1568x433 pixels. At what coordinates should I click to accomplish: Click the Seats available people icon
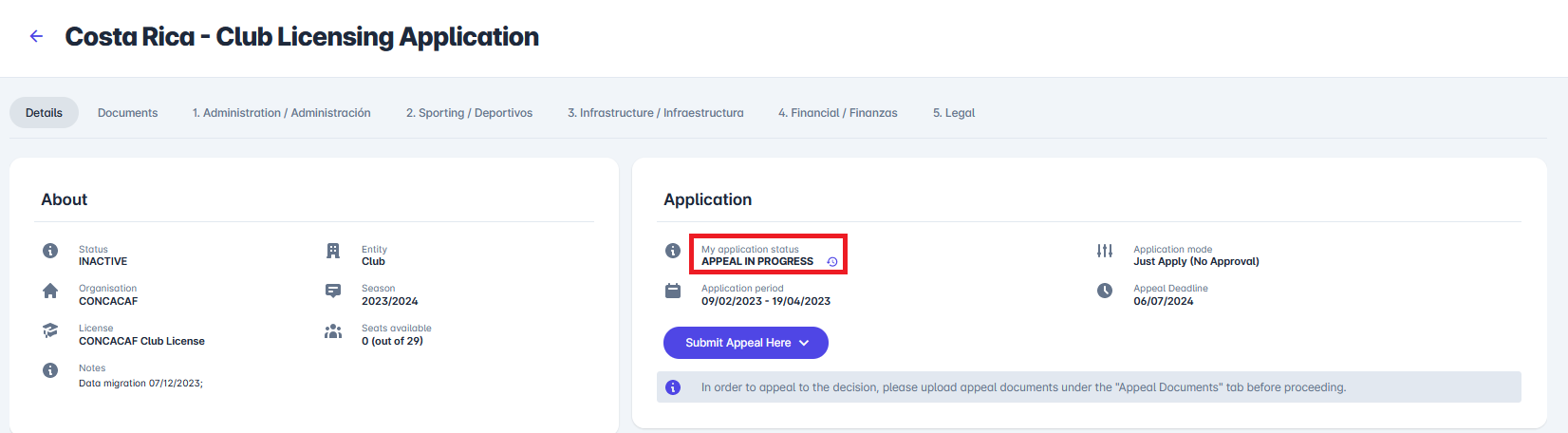click(333, 331)
